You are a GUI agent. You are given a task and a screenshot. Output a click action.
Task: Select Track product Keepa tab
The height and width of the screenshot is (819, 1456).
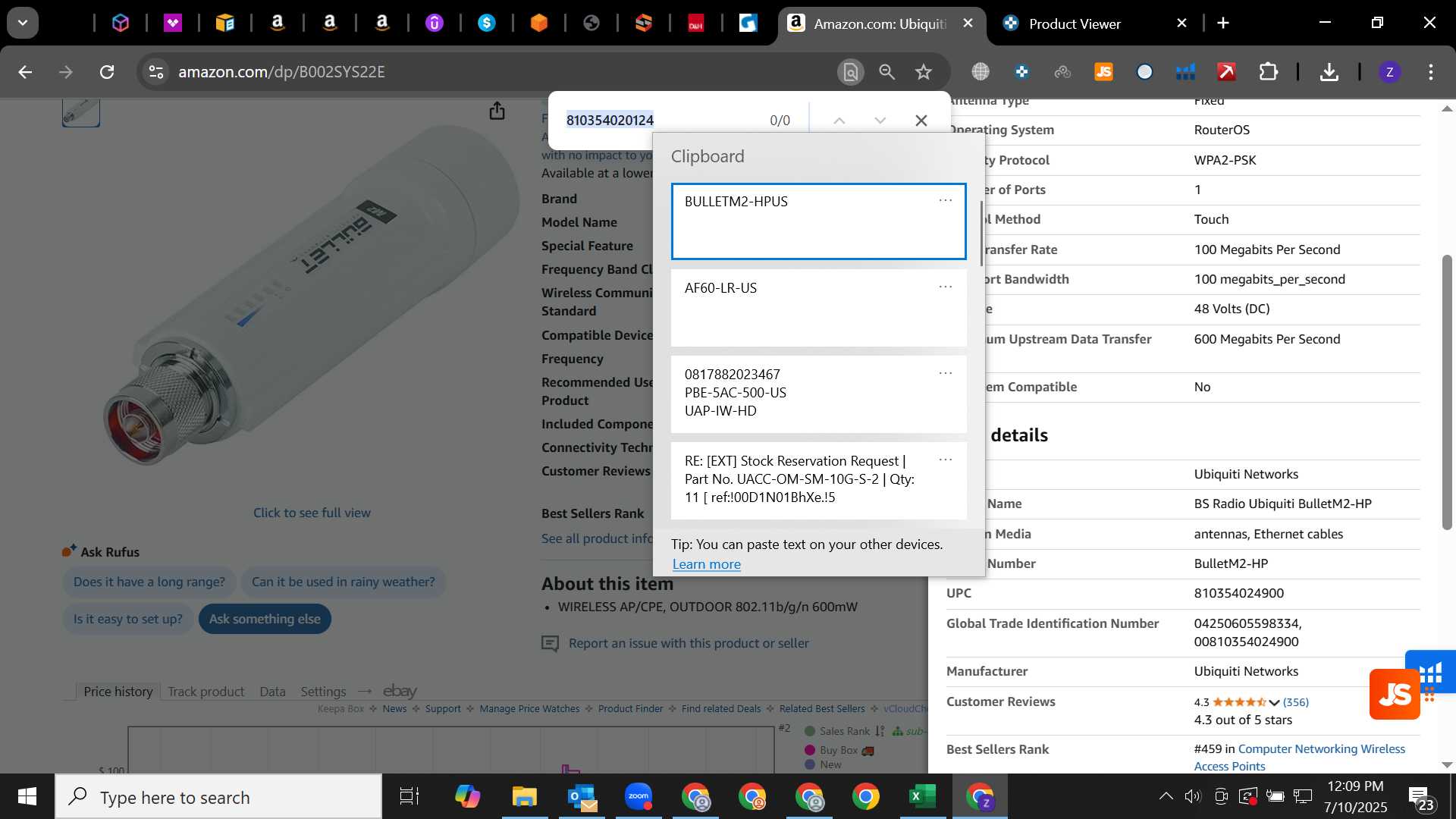point(206,692)
